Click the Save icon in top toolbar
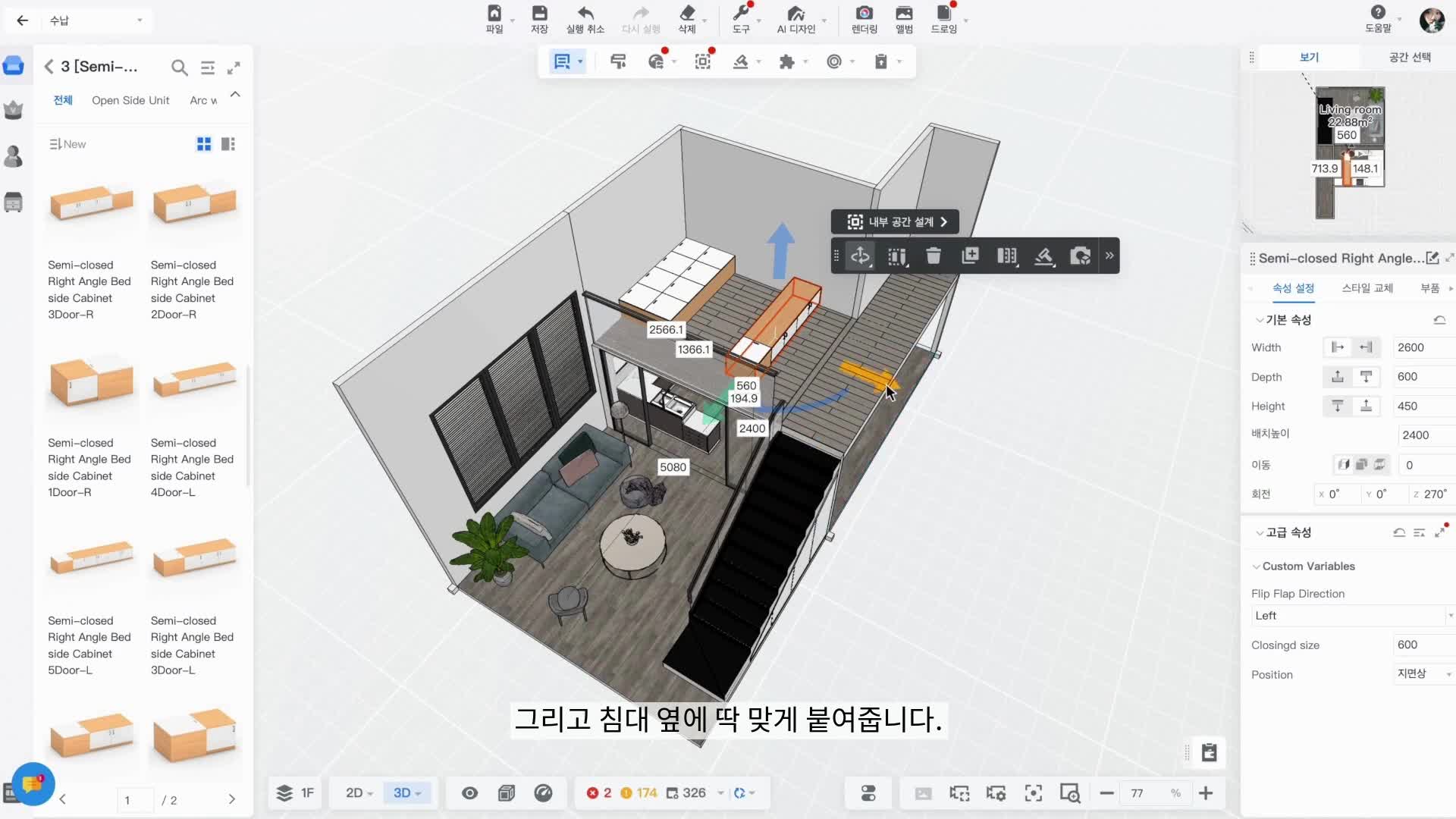Viewport: 1456px width, 819px height. pos(539,14)
